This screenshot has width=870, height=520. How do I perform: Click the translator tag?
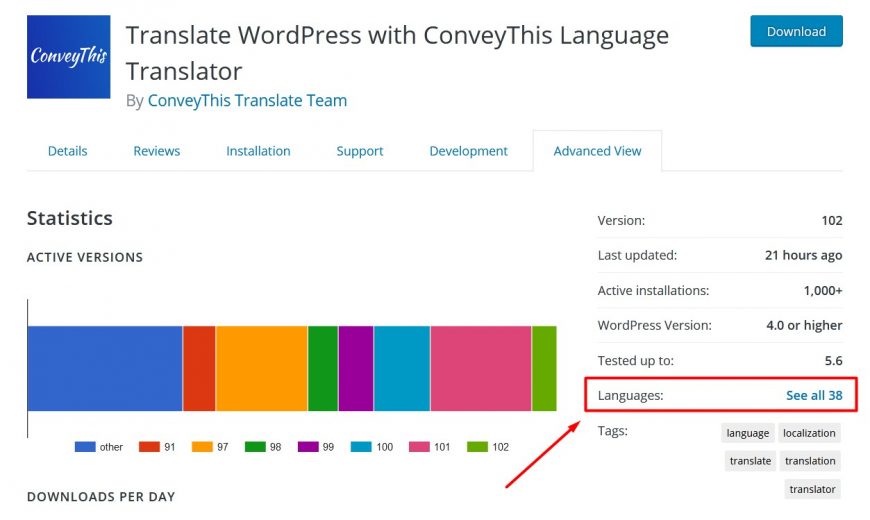(812, 489)
